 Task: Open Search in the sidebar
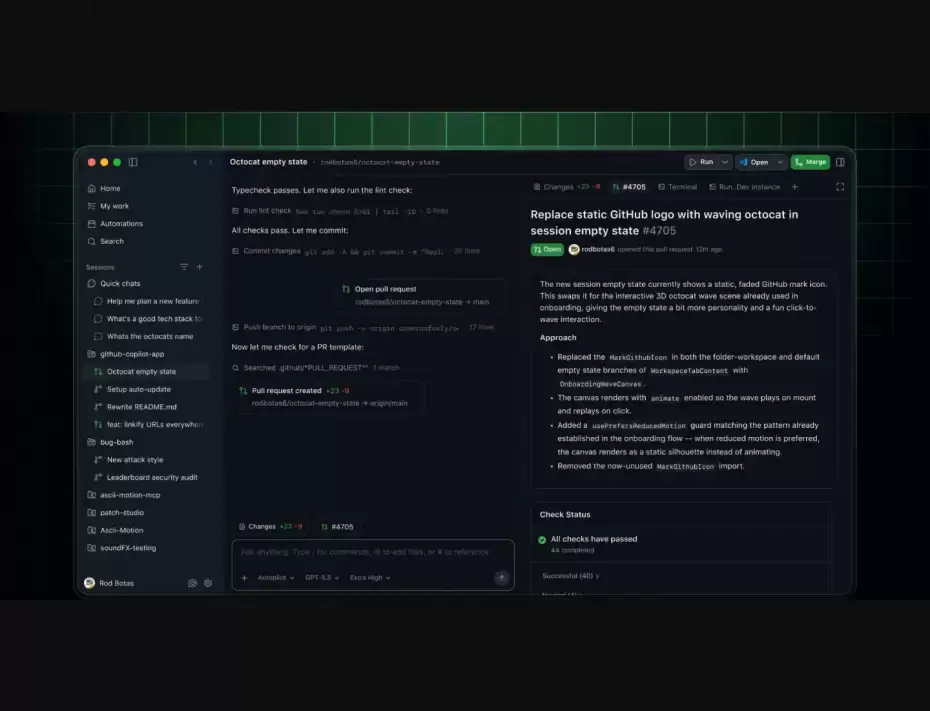tap(112, 241)
